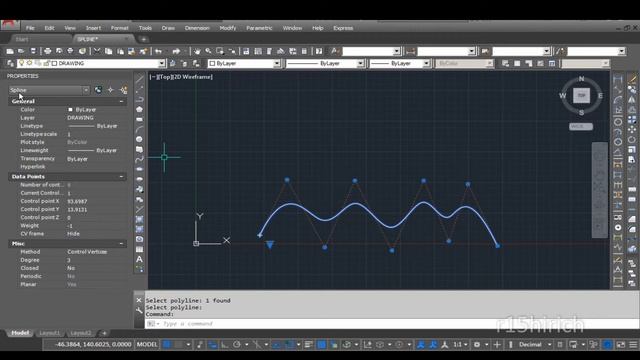
Task: Click the Undo arrow icon
Action: click(x=158, y=51)
